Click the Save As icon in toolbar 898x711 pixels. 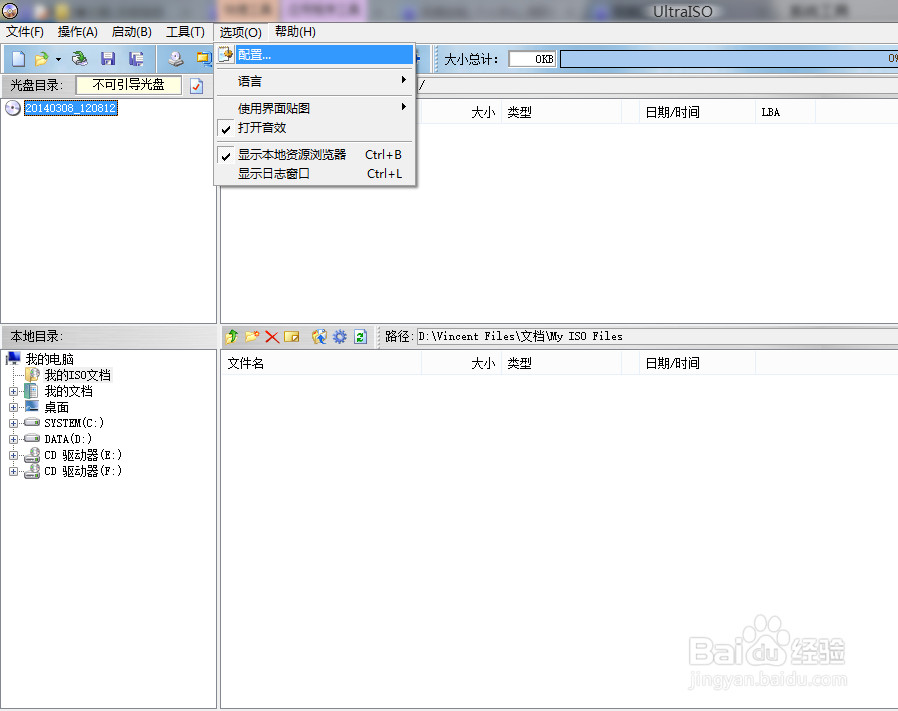tap(136, 58)
